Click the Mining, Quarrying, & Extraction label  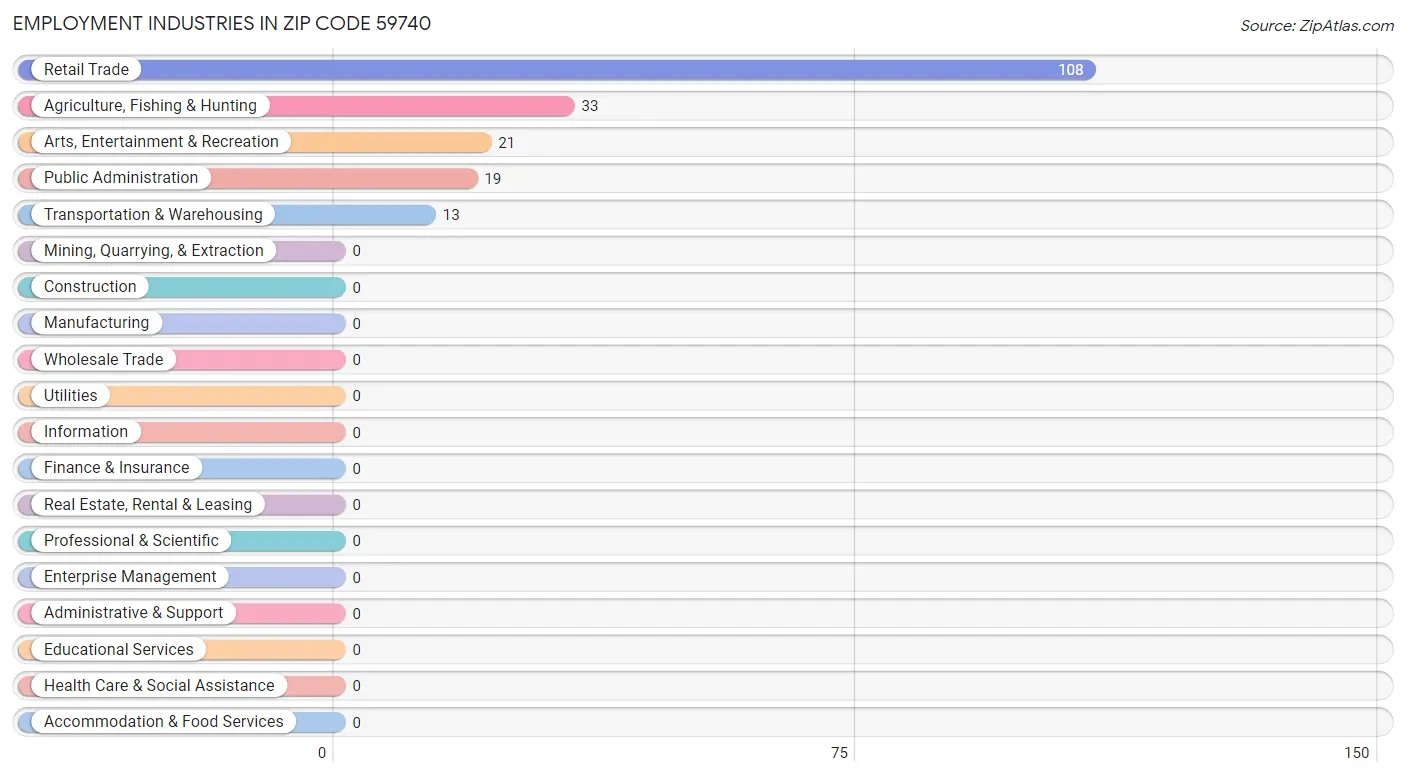coord(154,251)
